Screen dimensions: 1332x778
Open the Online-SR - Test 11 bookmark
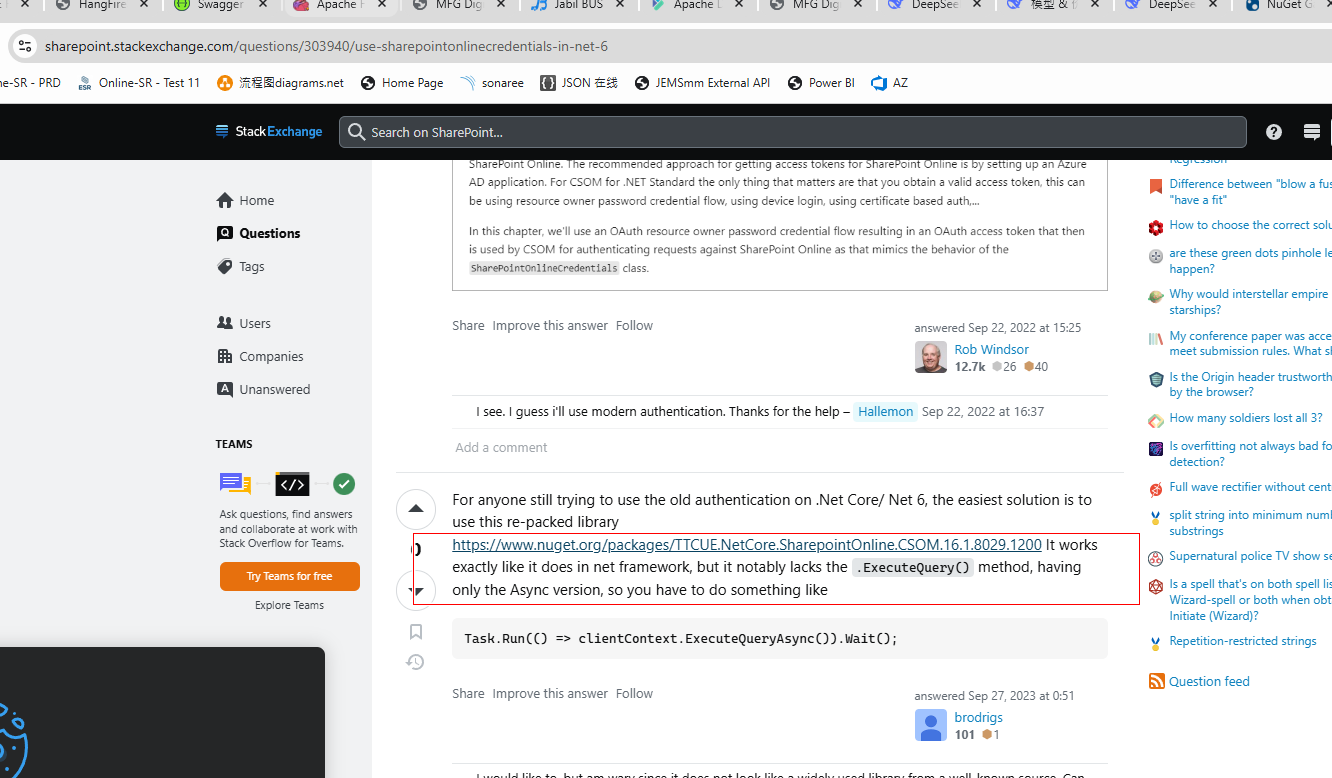140,83
